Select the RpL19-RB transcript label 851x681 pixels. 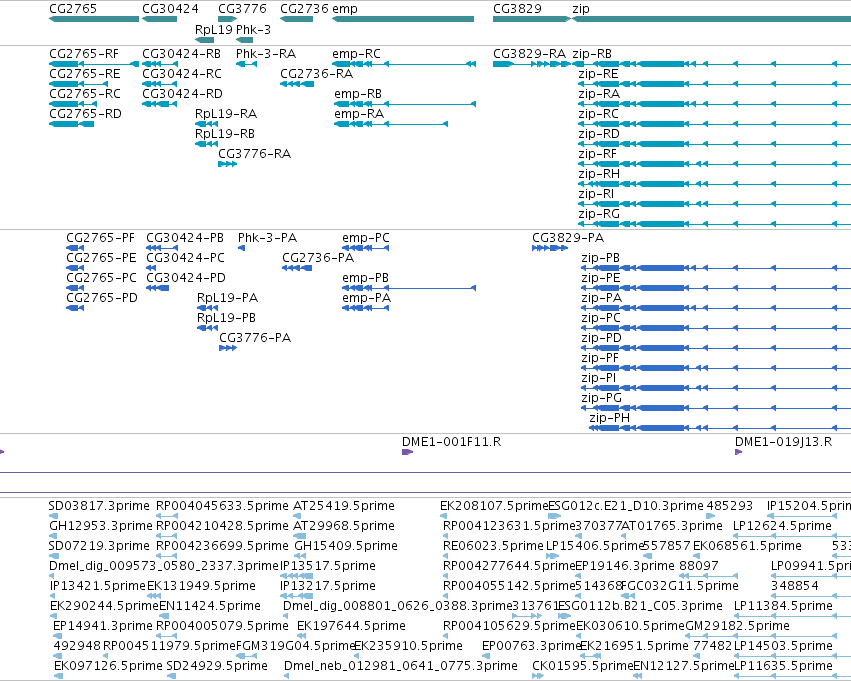click(x=225, y=134)
